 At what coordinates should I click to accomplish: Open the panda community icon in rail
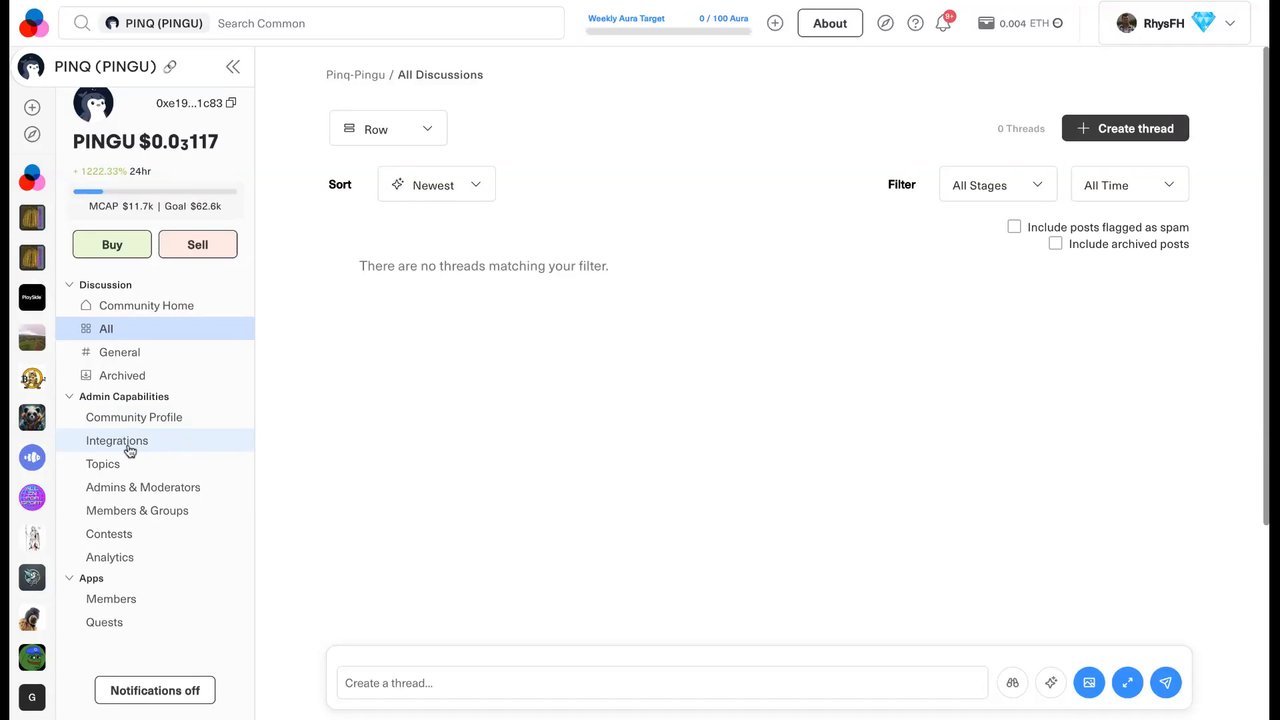pos(32,417)
